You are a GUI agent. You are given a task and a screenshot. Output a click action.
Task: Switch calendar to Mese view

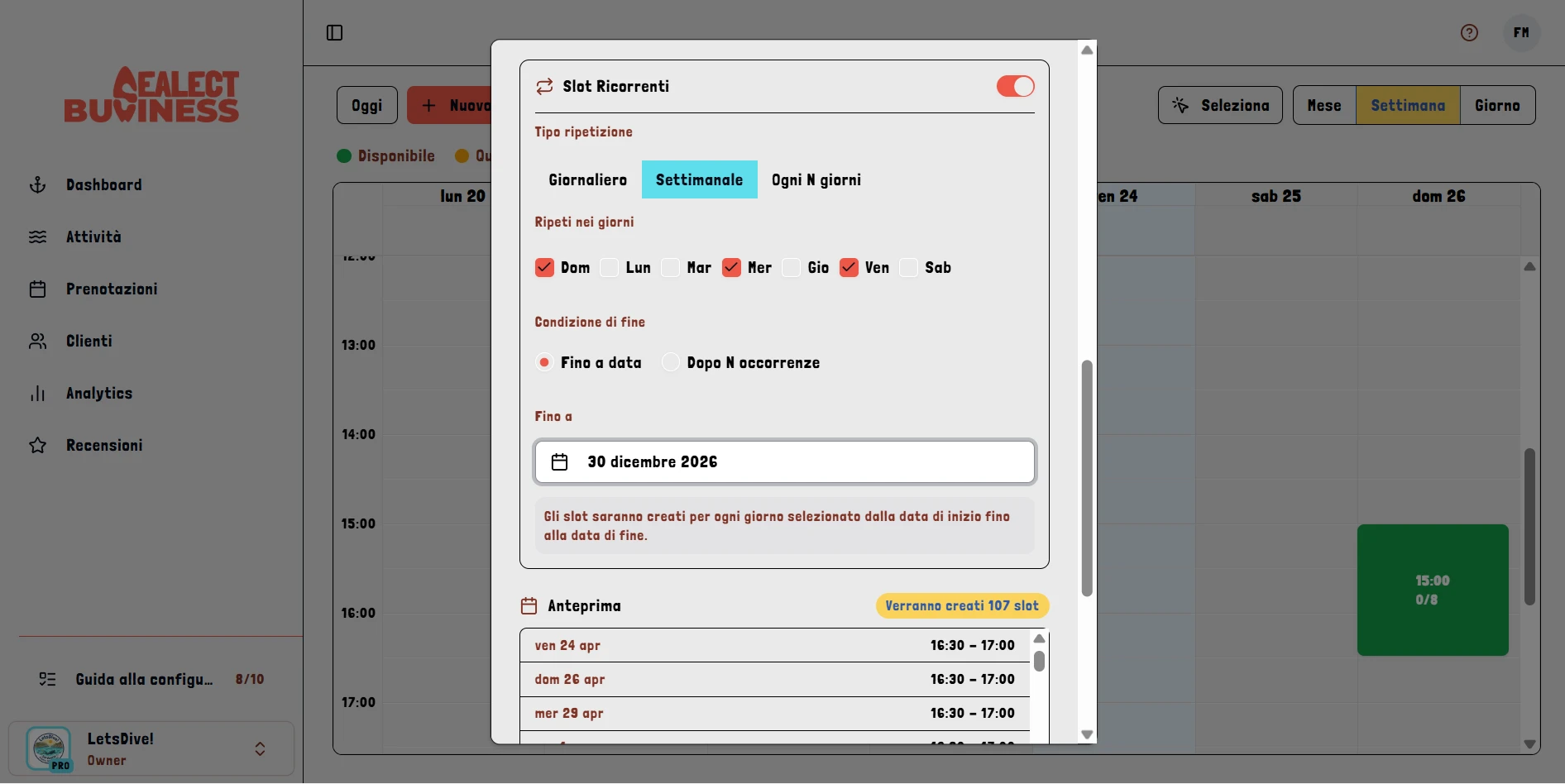(1324, 105)
